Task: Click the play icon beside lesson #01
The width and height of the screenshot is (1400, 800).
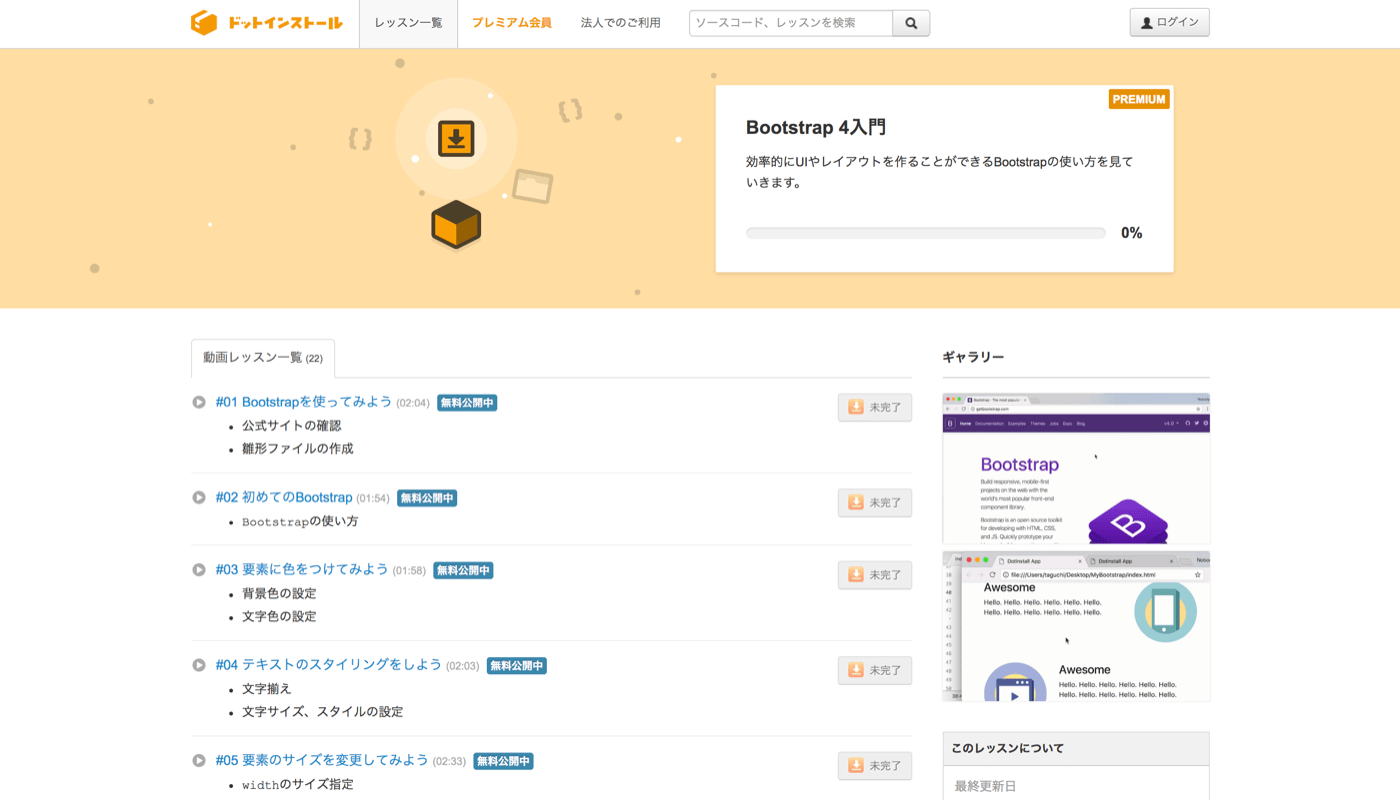Action: (199, 402)
